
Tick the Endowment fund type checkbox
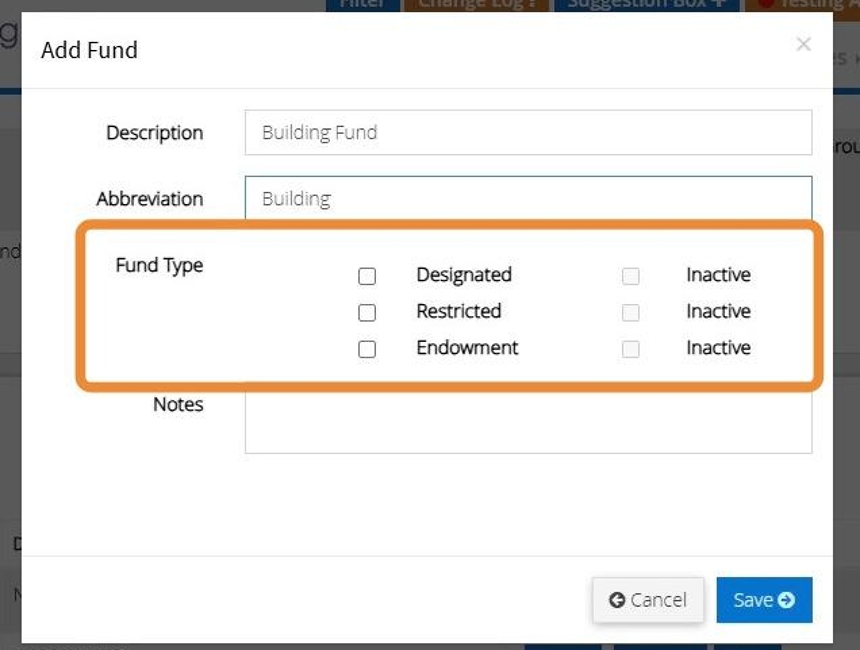367,349
